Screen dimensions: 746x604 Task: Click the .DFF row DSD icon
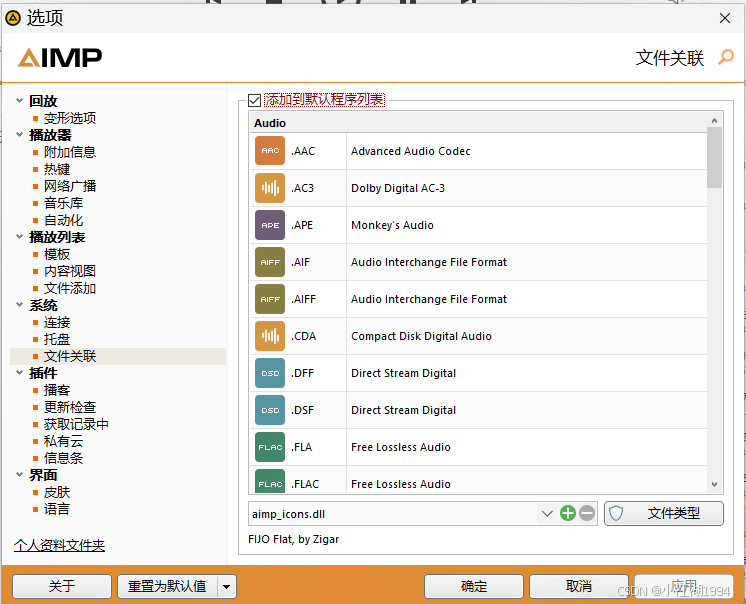(270, 373)
